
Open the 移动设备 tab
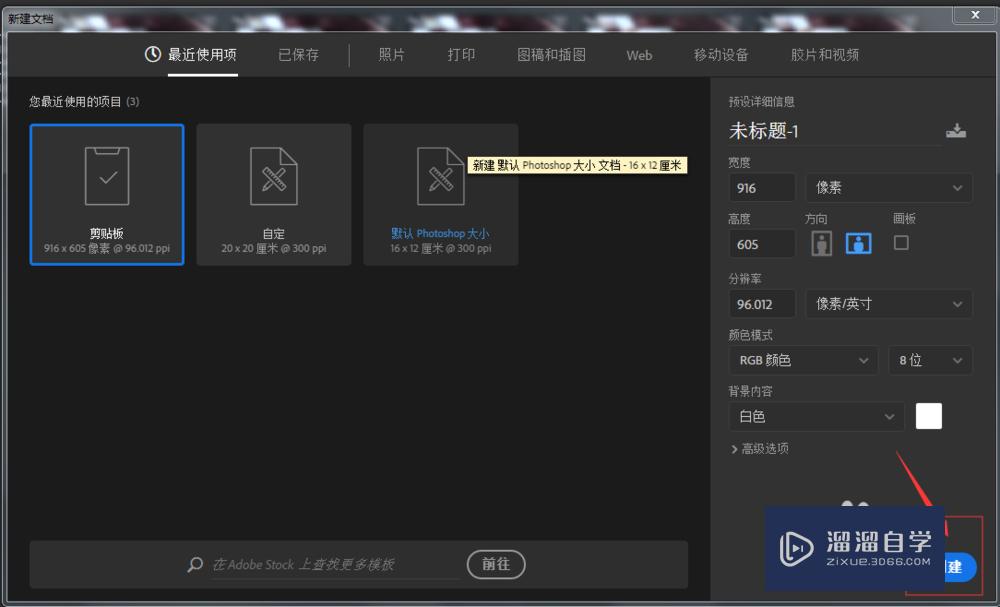point(722,55)
